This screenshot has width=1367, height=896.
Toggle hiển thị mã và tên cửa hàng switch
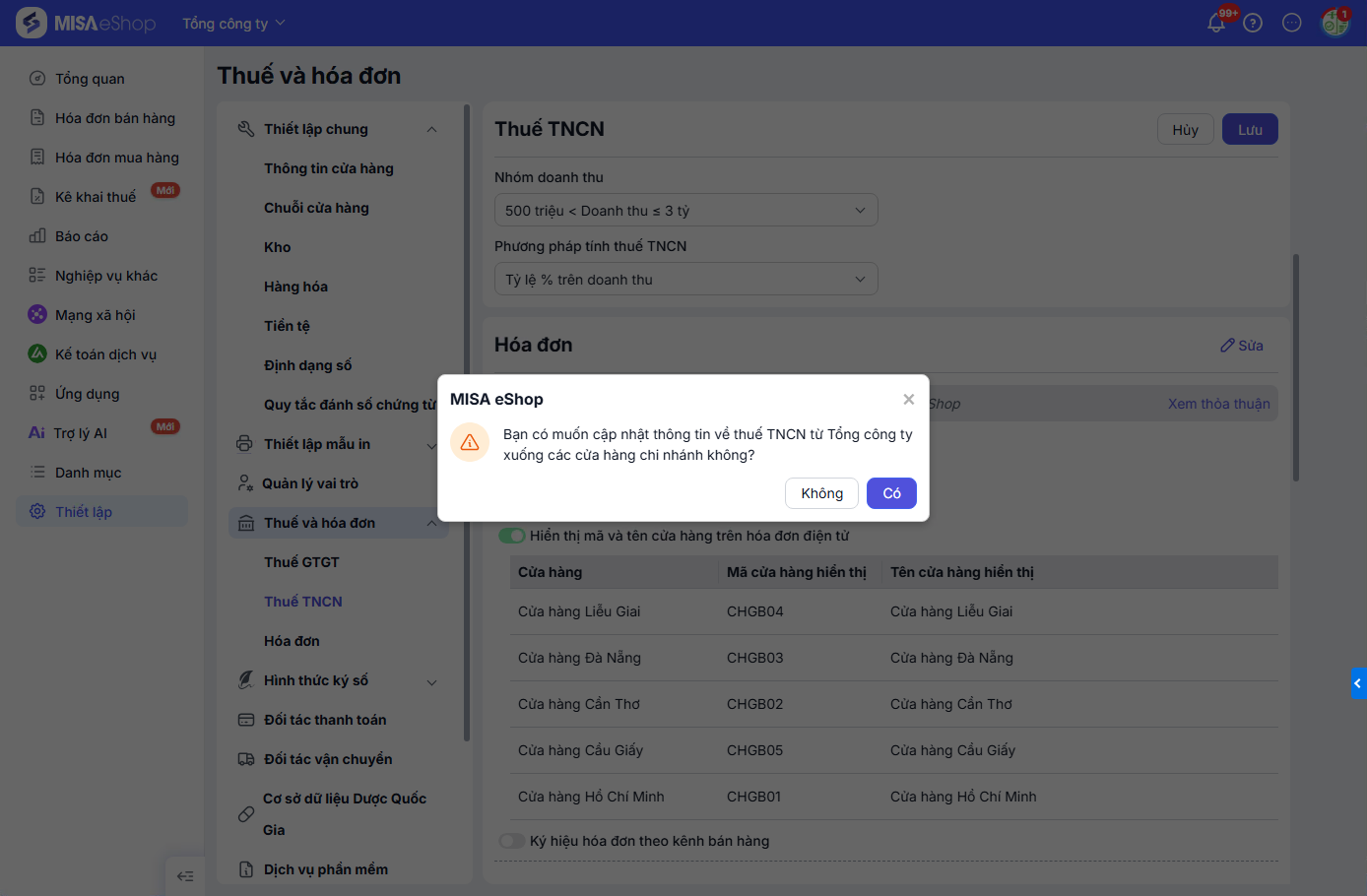point(511,536)
